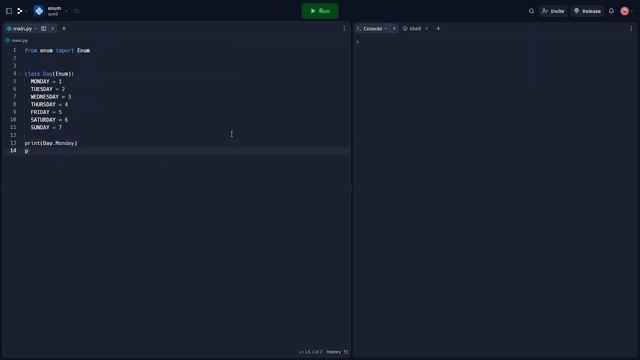Close the main.py tab
The height and width of the screenshot is (360, 640).
53,29
